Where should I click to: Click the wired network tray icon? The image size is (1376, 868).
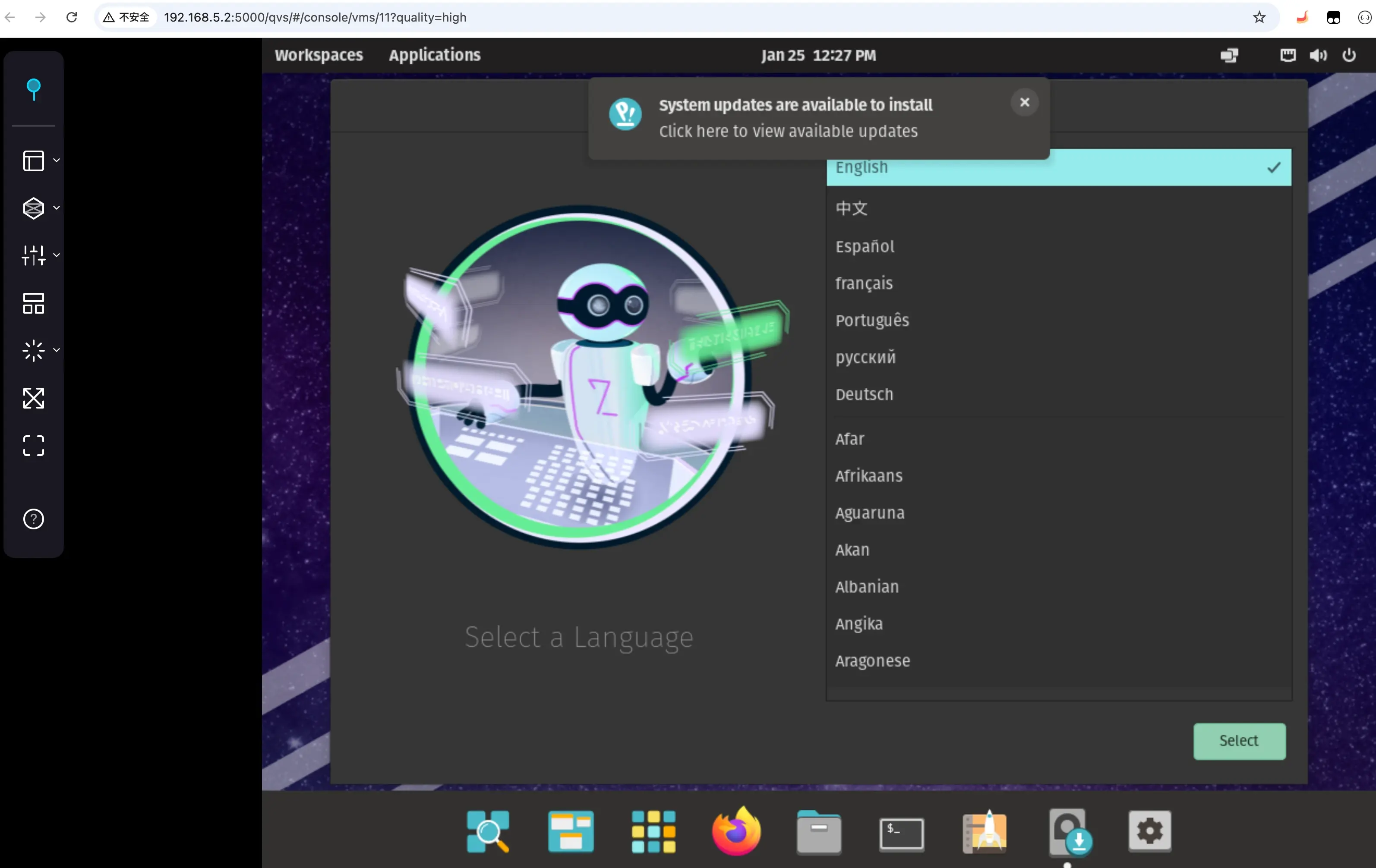1288,55
